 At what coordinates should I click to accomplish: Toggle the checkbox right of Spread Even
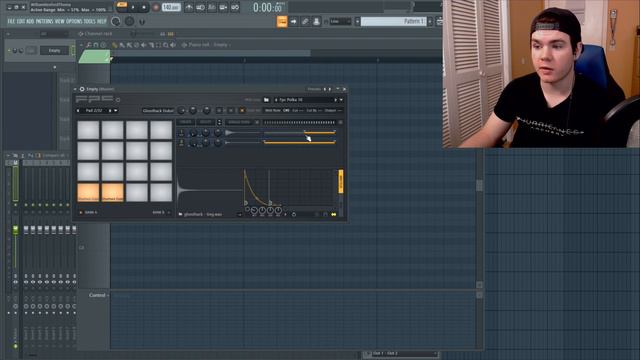pyautogui.click(x=257, y=122)
